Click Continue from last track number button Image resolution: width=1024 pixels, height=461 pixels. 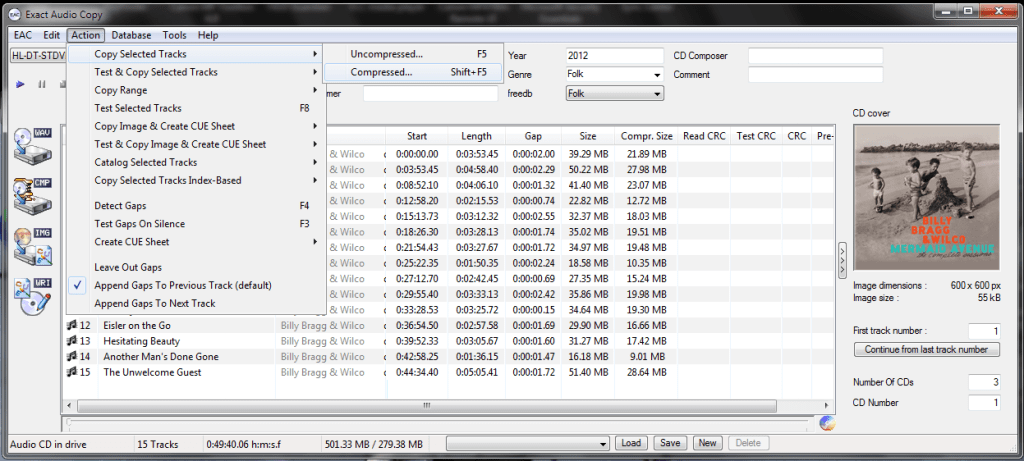(926, 349)
